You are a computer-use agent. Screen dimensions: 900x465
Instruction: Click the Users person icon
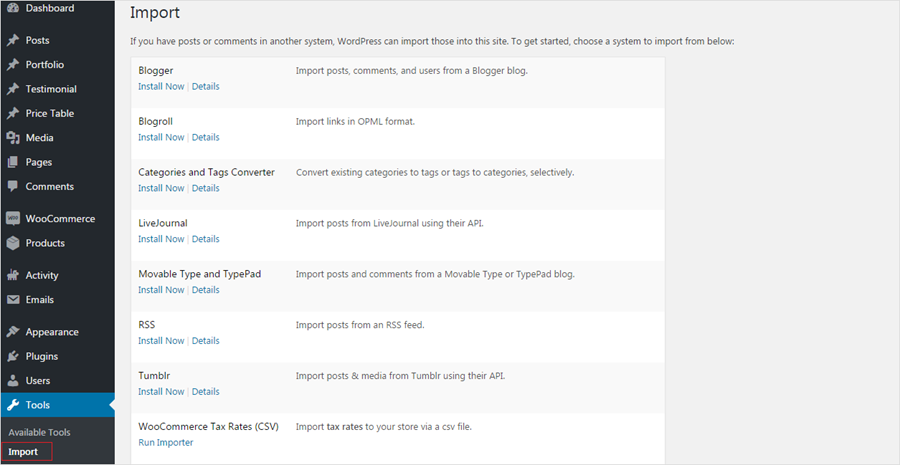(x=12, y=381)
